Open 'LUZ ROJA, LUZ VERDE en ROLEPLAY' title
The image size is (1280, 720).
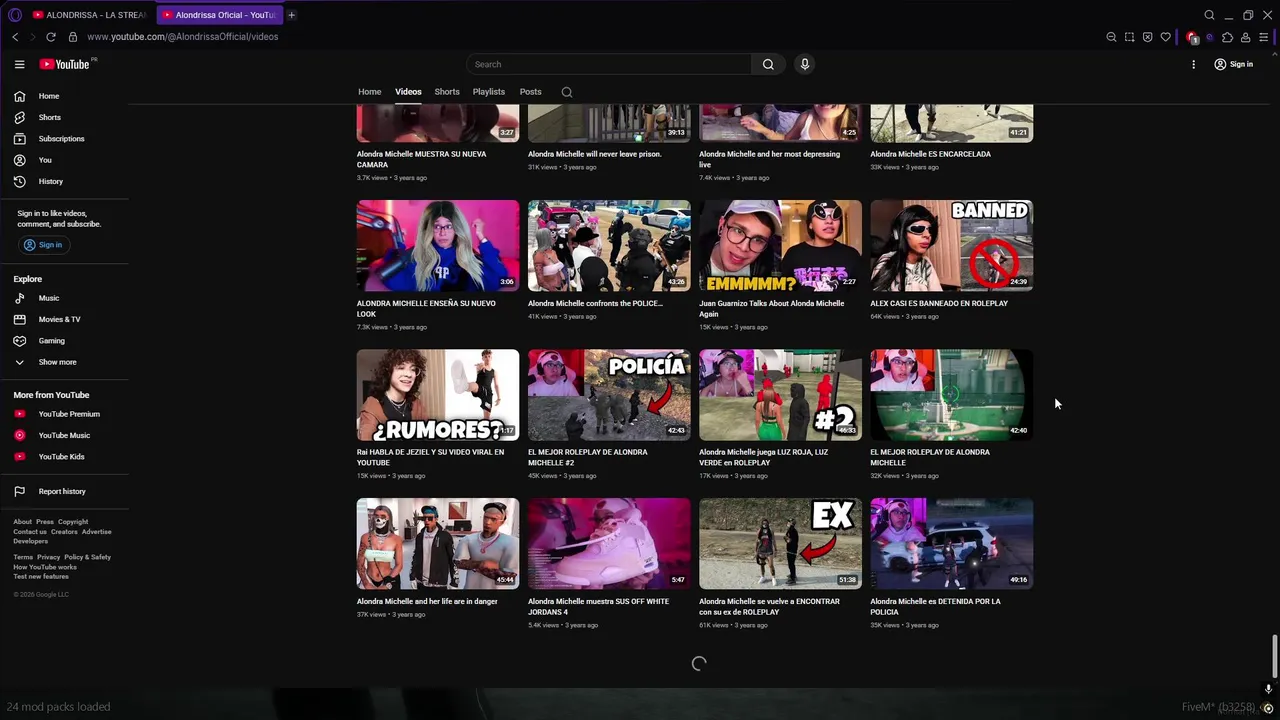click(x=763, y=457)
